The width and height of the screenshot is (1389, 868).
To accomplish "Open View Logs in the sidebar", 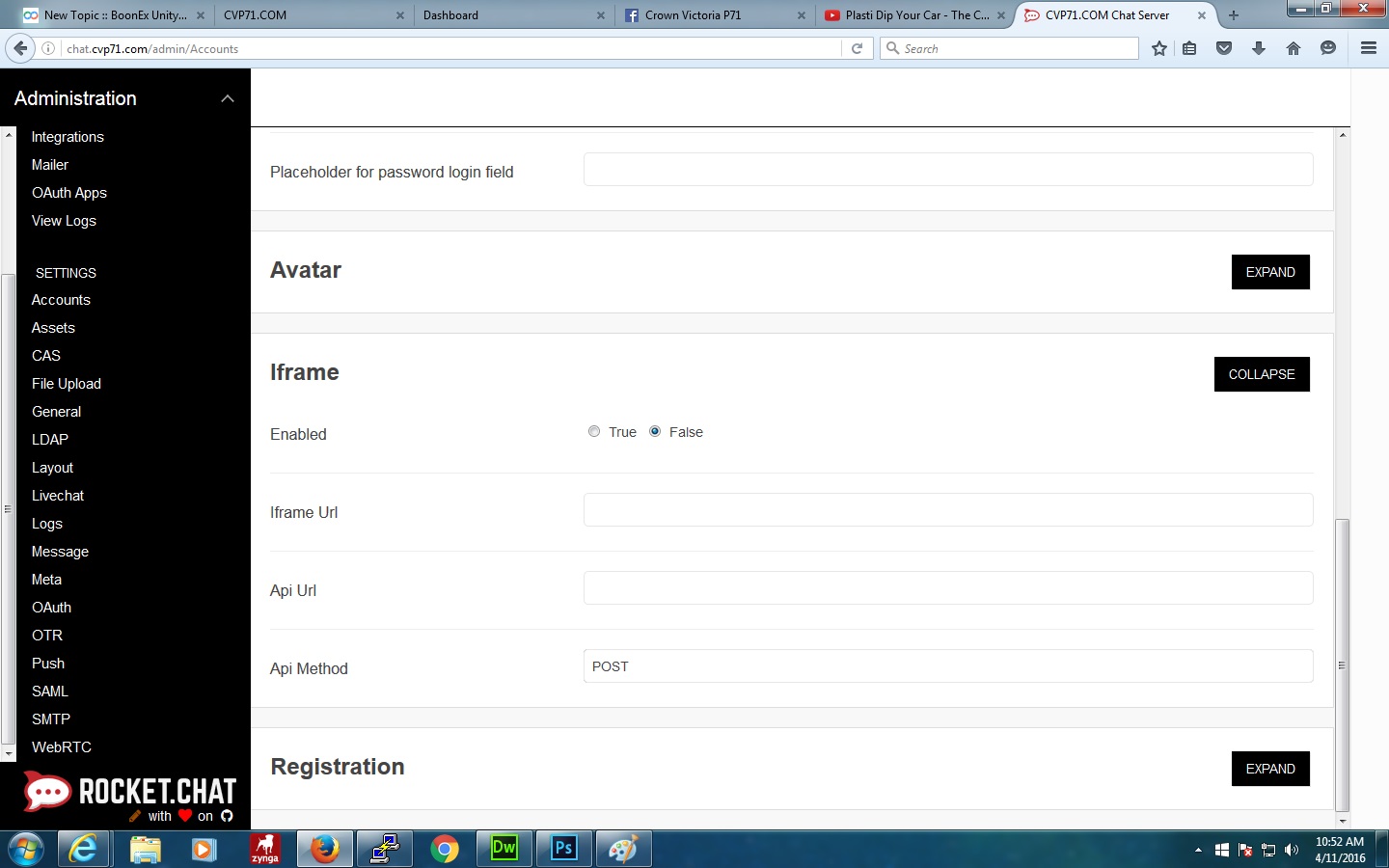I will click(x=64, y=221).
